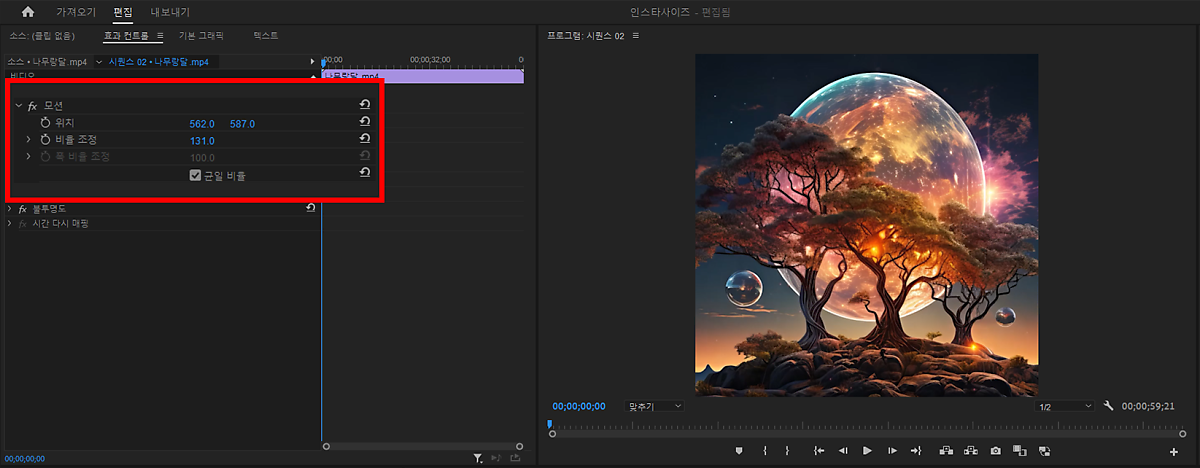
Task: Uncheck the 균일 비율 checkbox
Action: click(195, 175)
